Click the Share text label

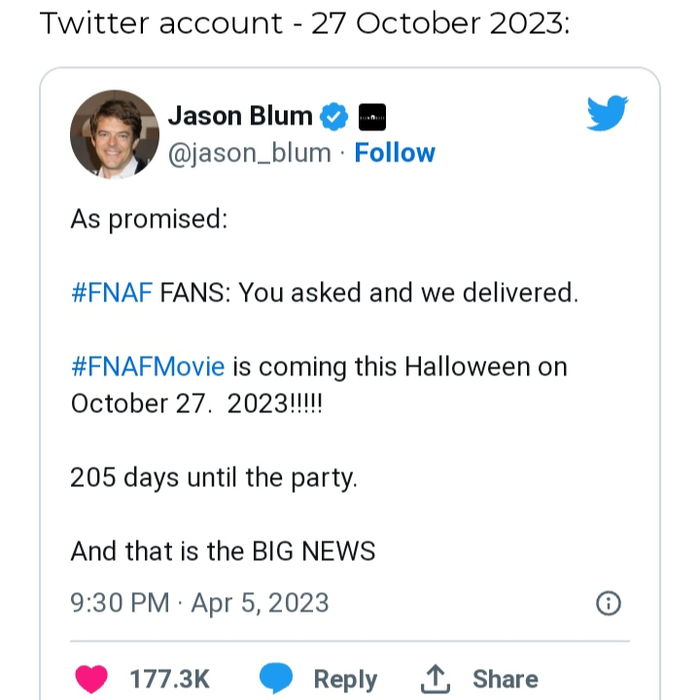505,679
